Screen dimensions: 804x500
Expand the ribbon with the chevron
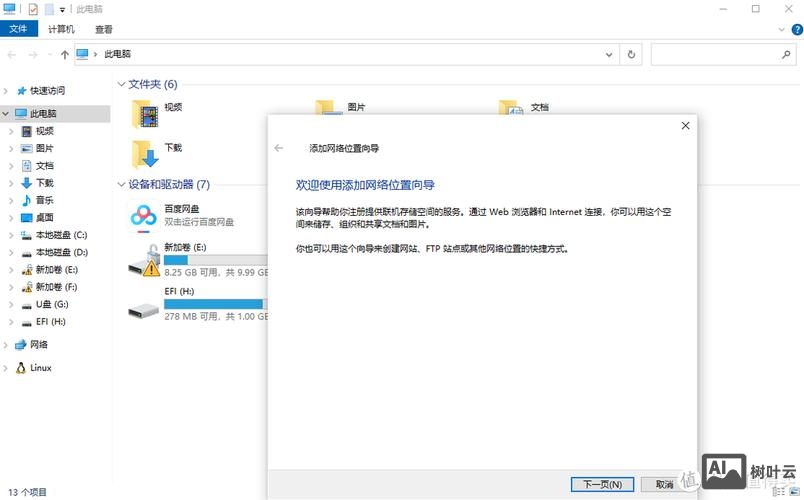coord(781,30)
